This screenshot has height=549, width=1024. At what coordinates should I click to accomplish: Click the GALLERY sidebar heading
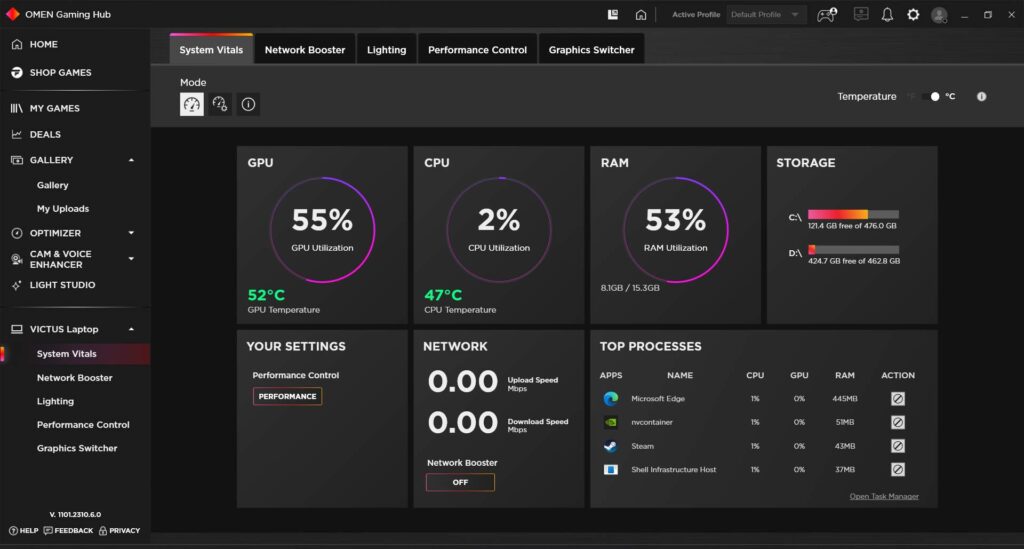click(51, 160)
